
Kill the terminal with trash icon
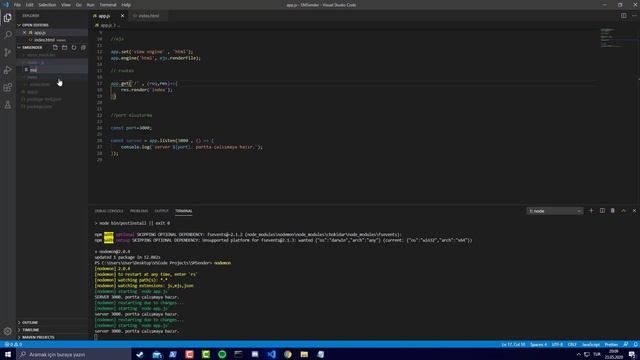[613, 211]
